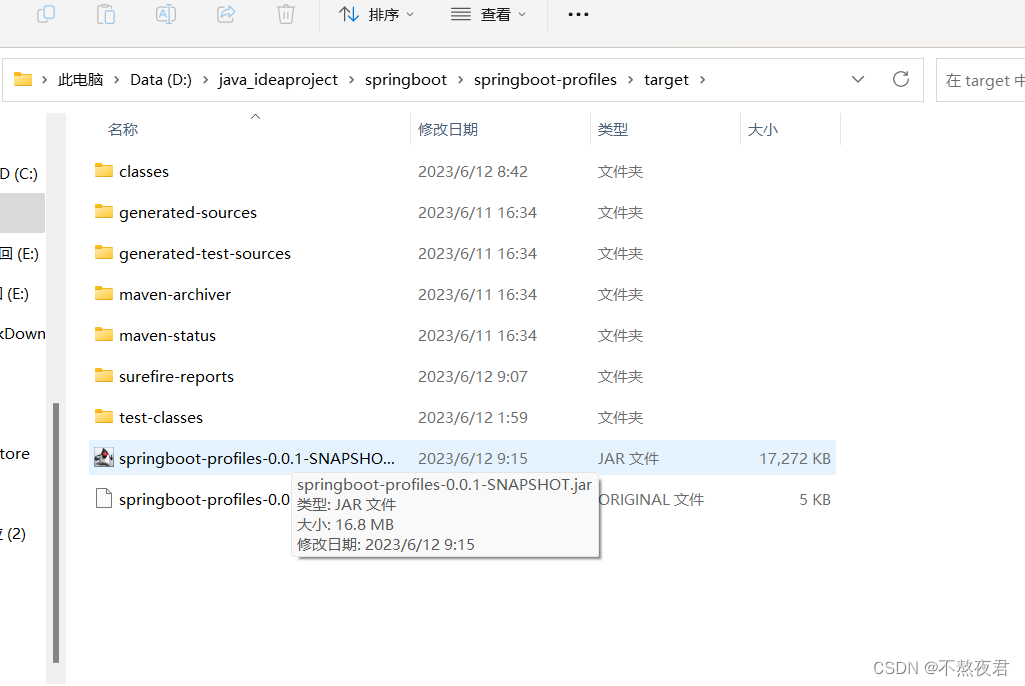Sort by 修改日期 column header
The width and height of the screenshot is (1025, 686).
(x=448, y=129)
